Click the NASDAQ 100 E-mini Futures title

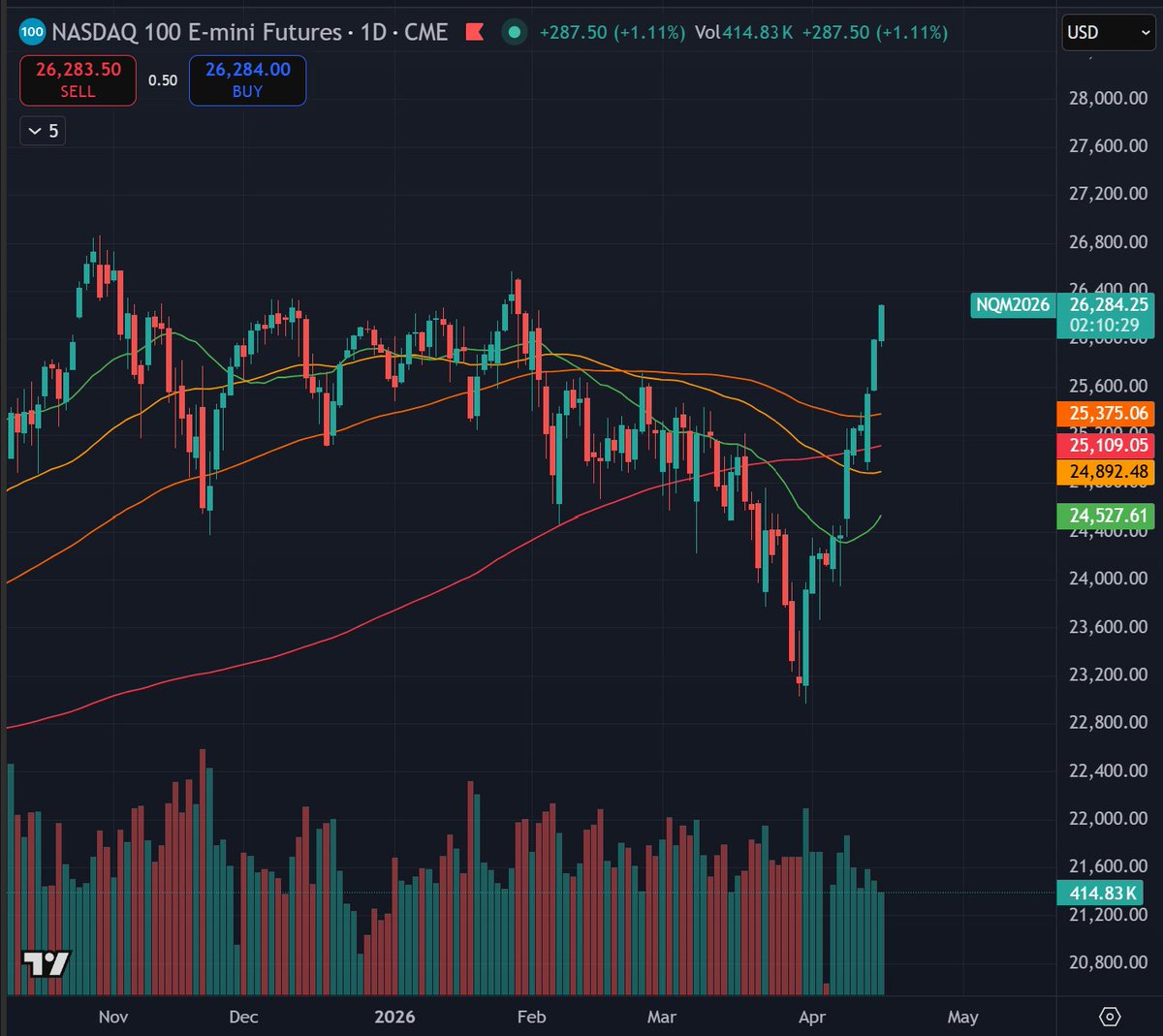tap(197, 32)
